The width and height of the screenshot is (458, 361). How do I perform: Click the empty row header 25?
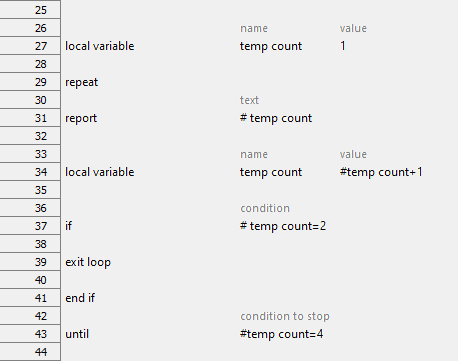click(x=30, y=10)
